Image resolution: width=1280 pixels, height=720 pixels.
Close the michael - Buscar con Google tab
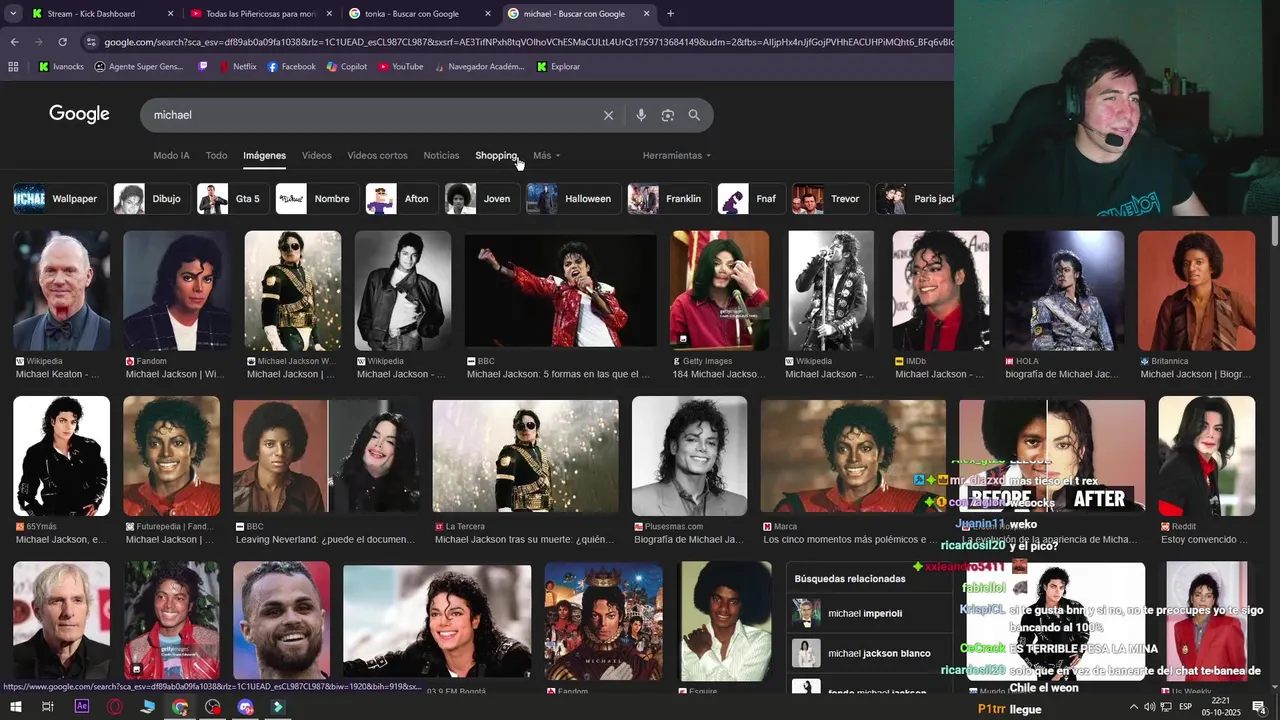pyautogui.click(x=647, y=14)
